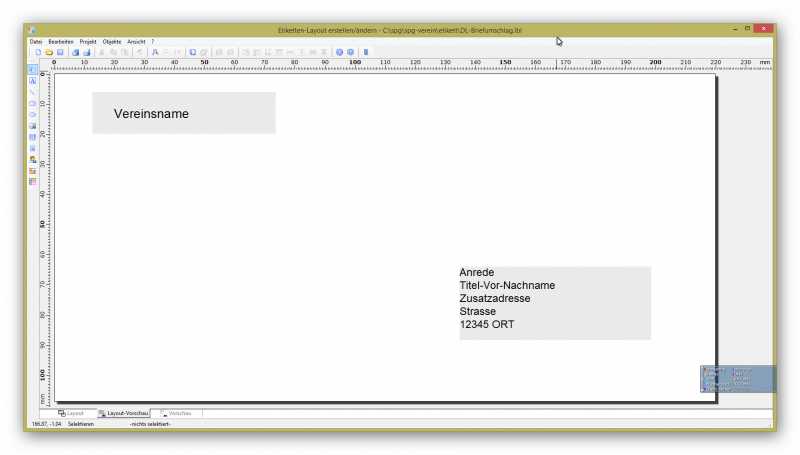Open the Bearbeiten menu
This screenshot has height=455, width=800.
[61, 41]
